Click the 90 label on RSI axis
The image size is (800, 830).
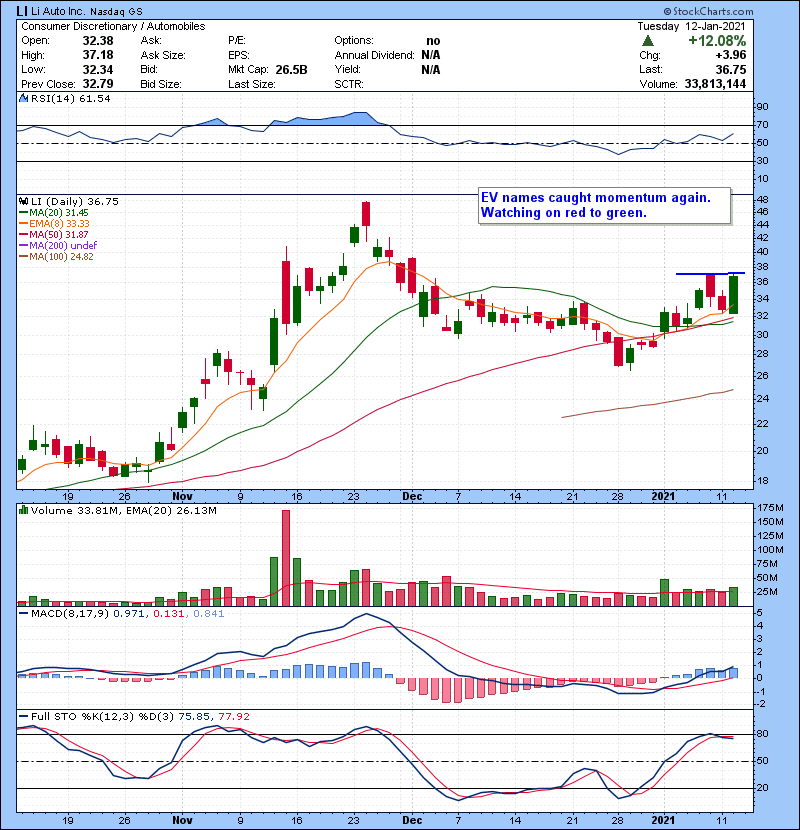coord(763,107)
